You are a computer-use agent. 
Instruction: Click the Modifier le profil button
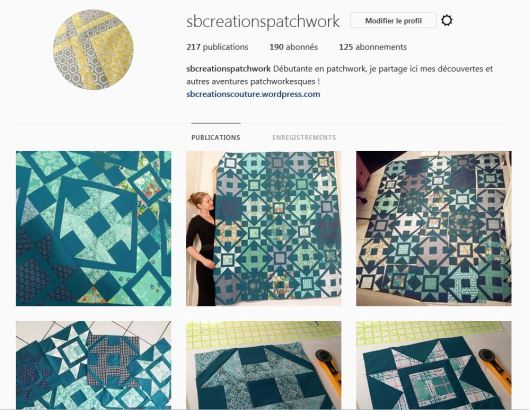393,21
